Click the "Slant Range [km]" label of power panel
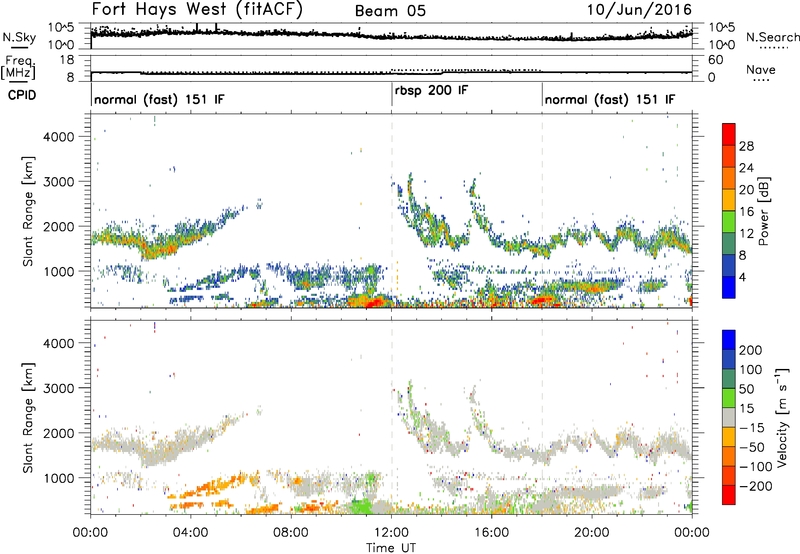 [x=28, y=211]
